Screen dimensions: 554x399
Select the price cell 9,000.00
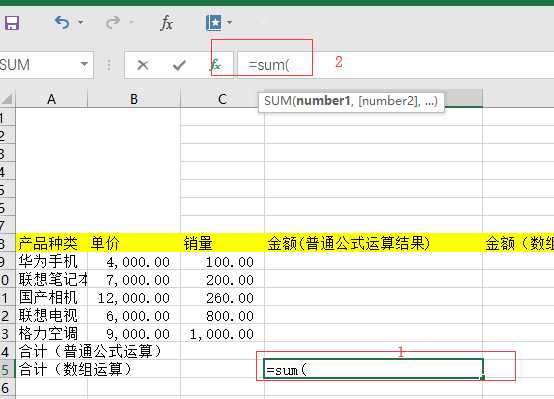pyautogui.click(x=134, y=334)
